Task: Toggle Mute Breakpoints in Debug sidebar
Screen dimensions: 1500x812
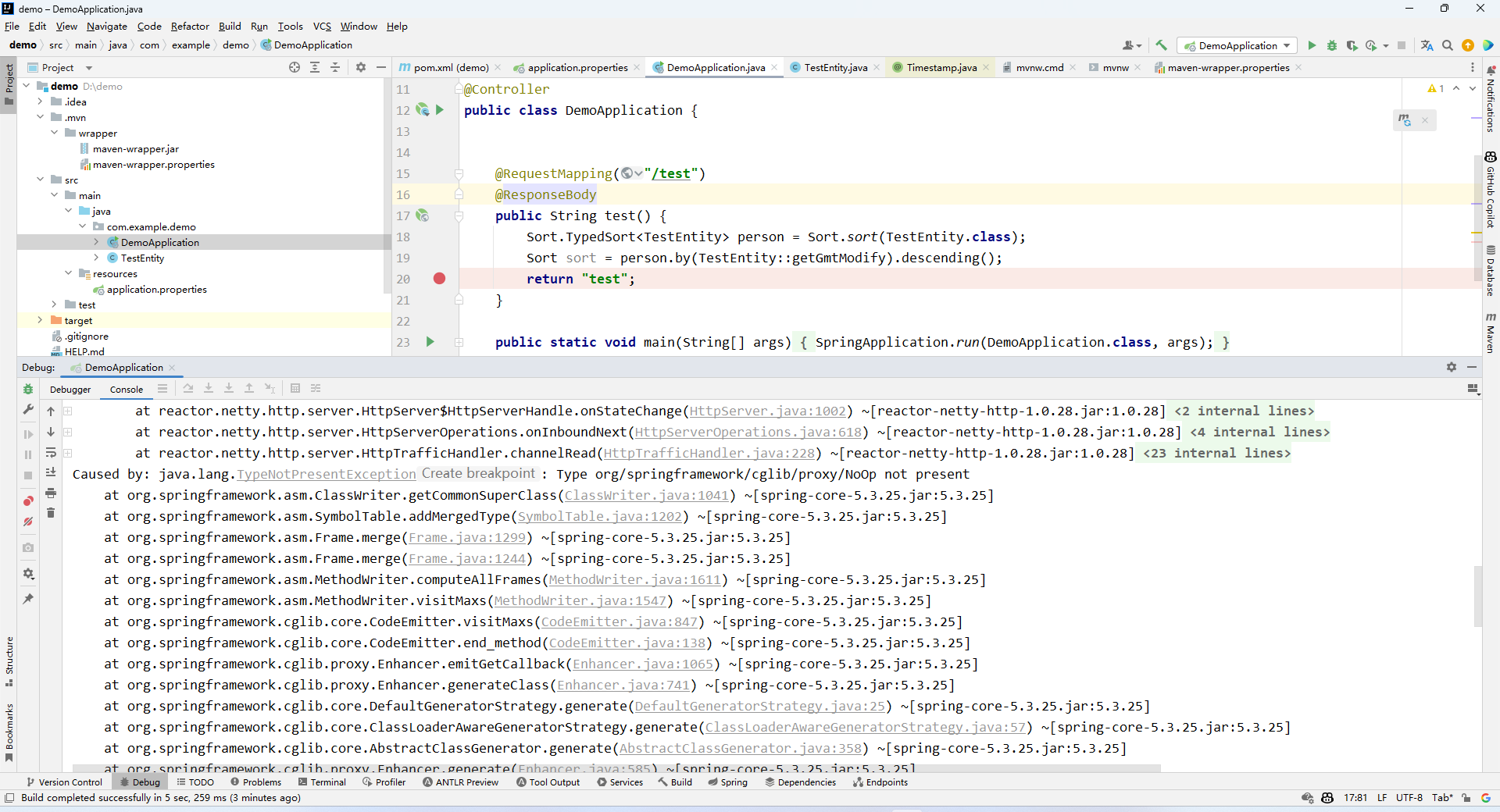Action: (28, 522)
